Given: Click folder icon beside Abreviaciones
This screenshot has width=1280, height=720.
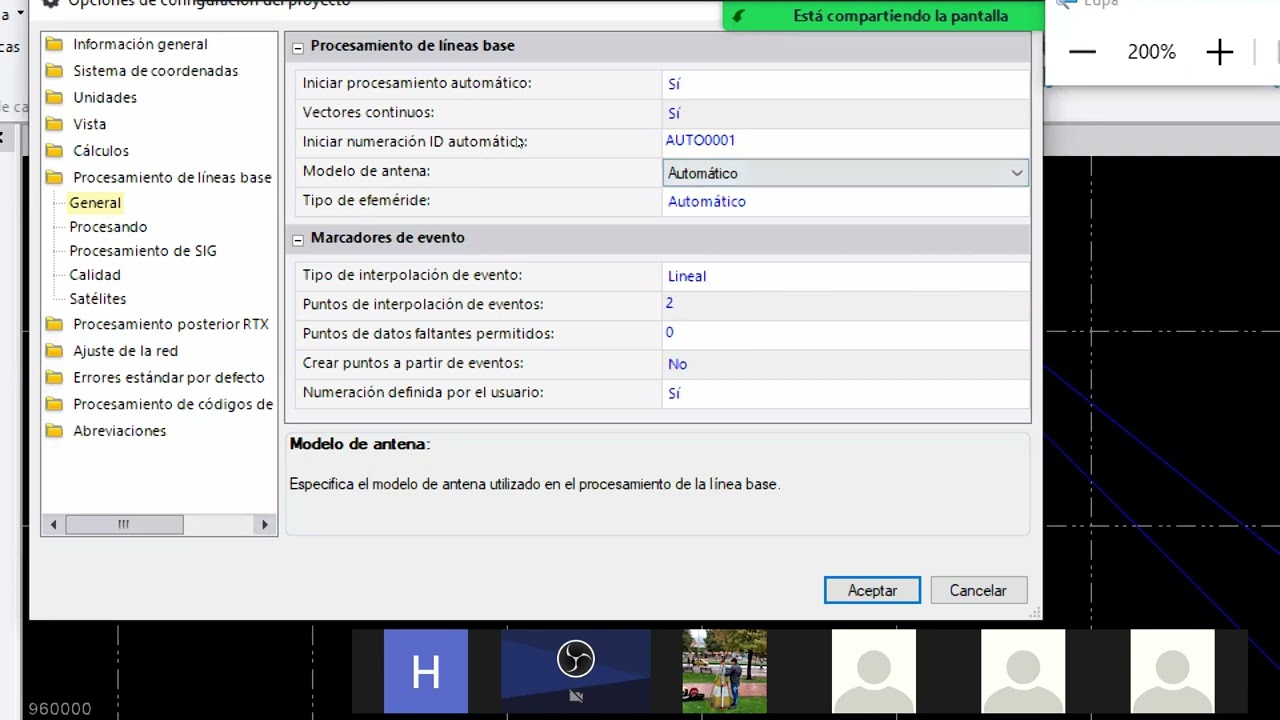Looking at the screenshot, I should pos(54,431).
